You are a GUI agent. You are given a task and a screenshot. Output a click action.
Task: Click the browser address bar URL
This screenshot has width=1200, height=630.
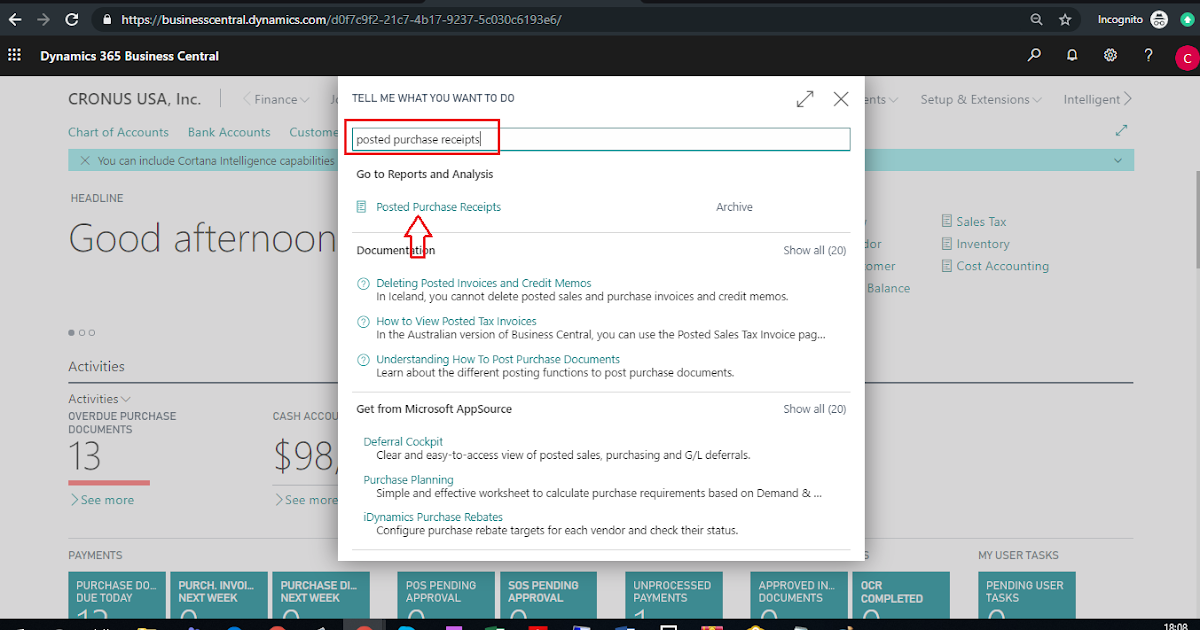click(340, 19)
